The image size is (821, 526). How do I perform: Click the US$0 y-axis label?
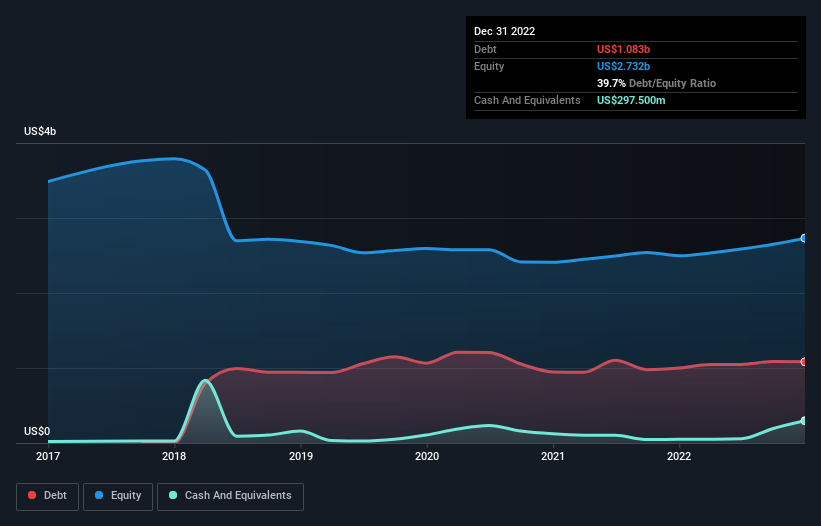(x=37, y=431)
